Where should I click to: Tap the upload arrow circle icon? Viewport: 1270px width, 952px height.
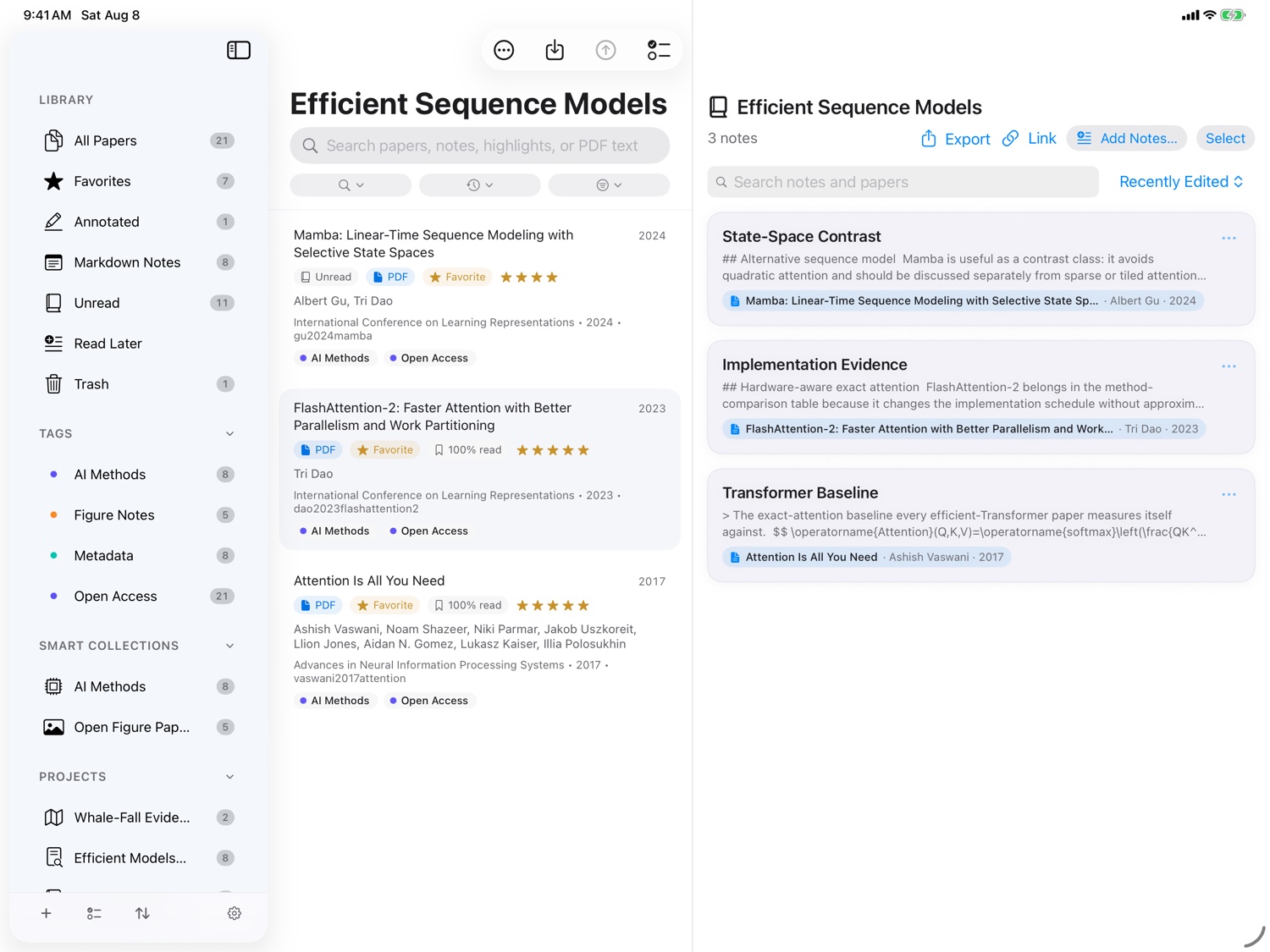[x=606, y=51]
